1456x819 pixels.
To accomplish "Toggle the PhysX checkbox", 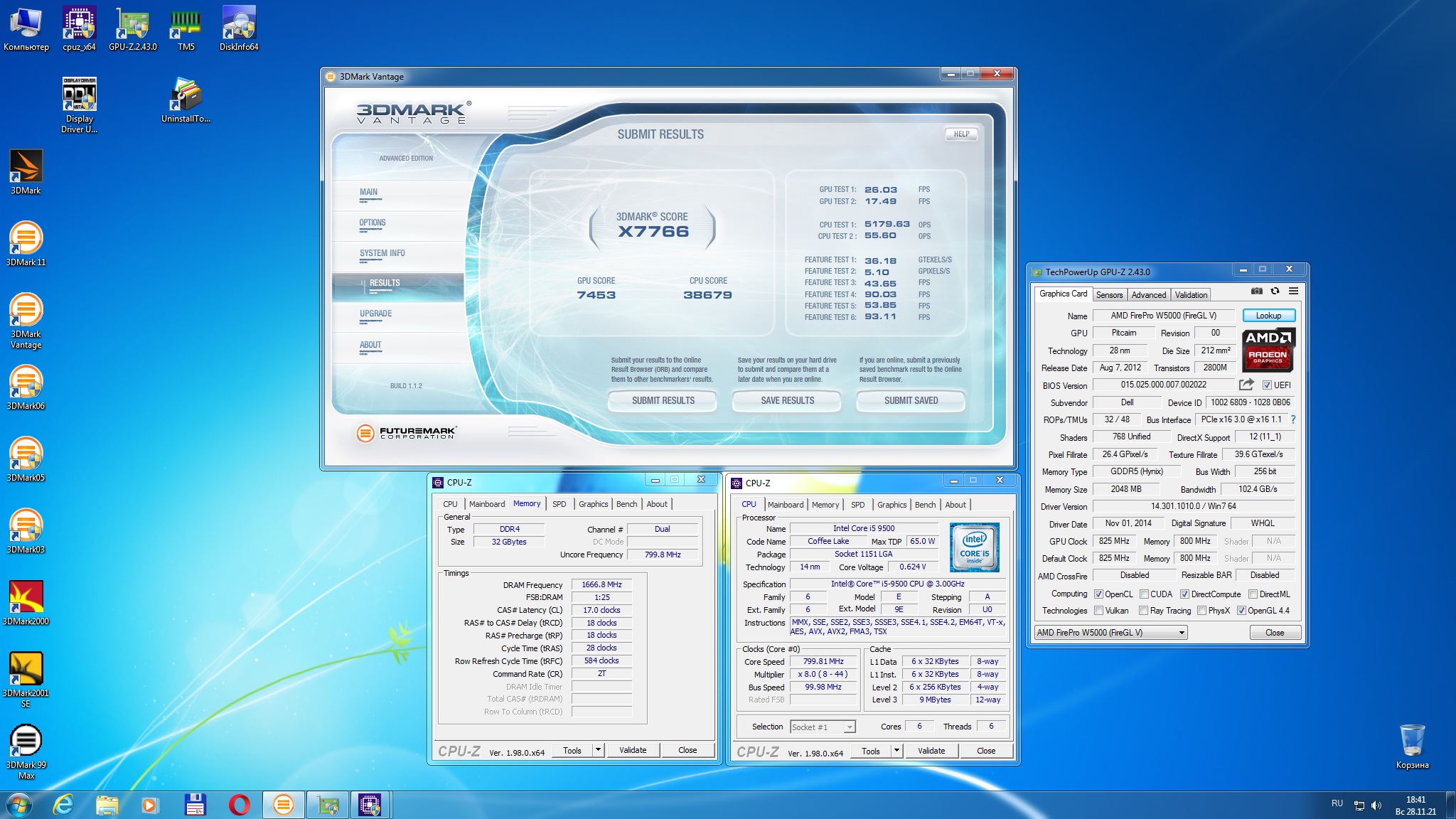I will pos(1201,611).
